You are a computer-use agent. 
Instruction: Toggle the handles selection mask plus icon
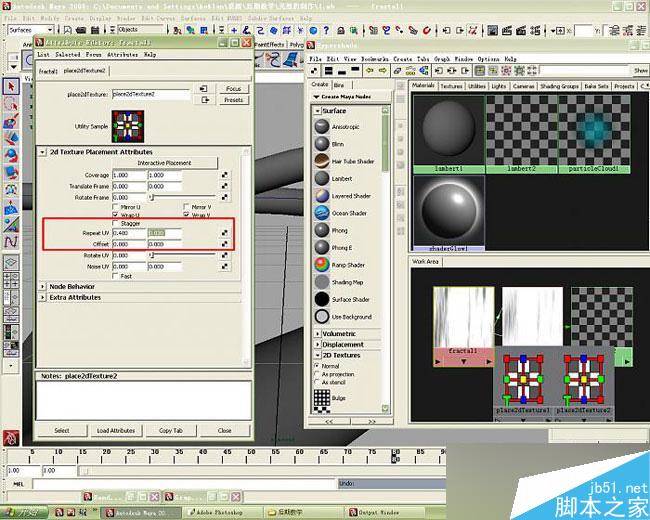coord(234,30)
